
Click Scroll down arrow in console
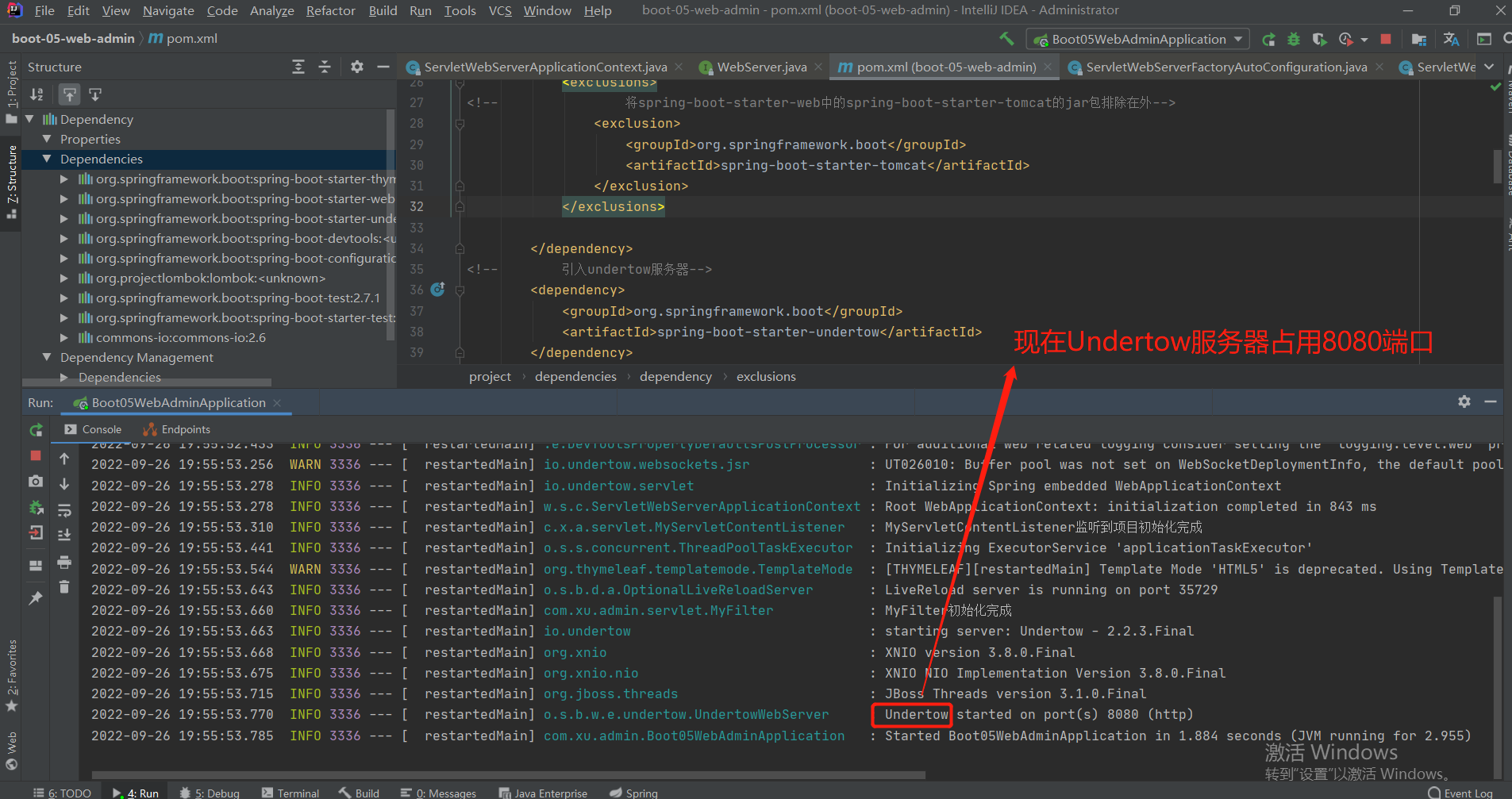(x=64, y=484)
